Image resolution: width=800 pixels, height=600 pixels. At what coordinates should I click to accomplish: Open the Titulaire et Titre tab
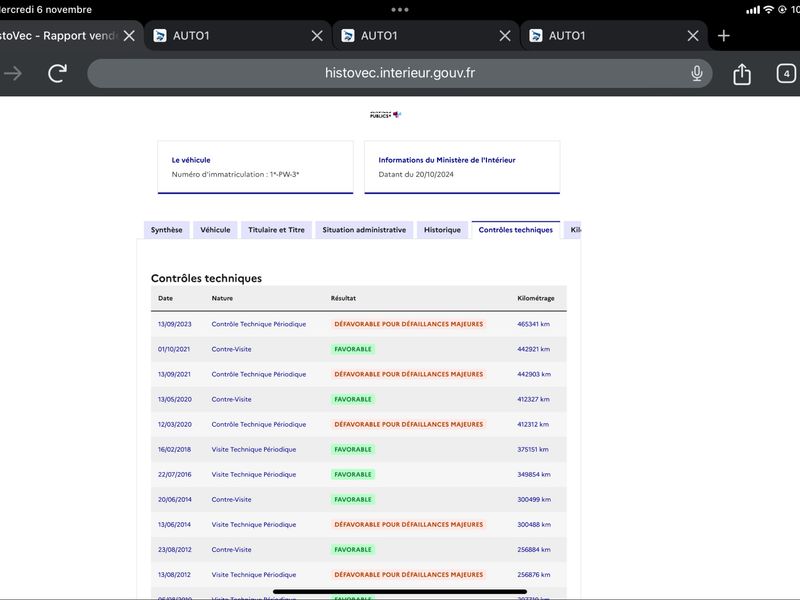tap(276, 230)
